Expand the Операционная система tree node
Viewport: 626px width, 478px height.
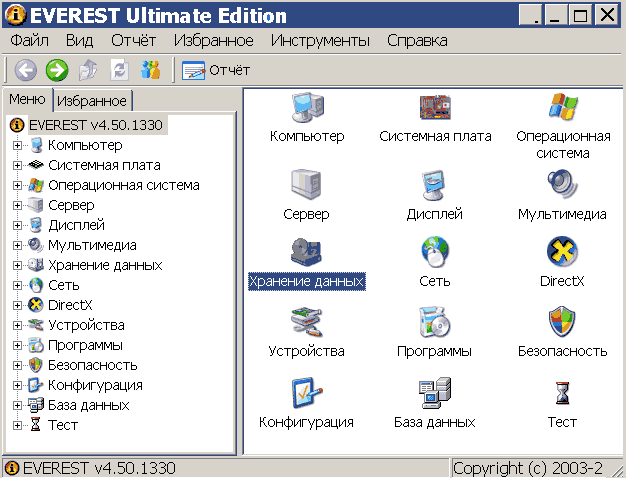tap(17, 185)
